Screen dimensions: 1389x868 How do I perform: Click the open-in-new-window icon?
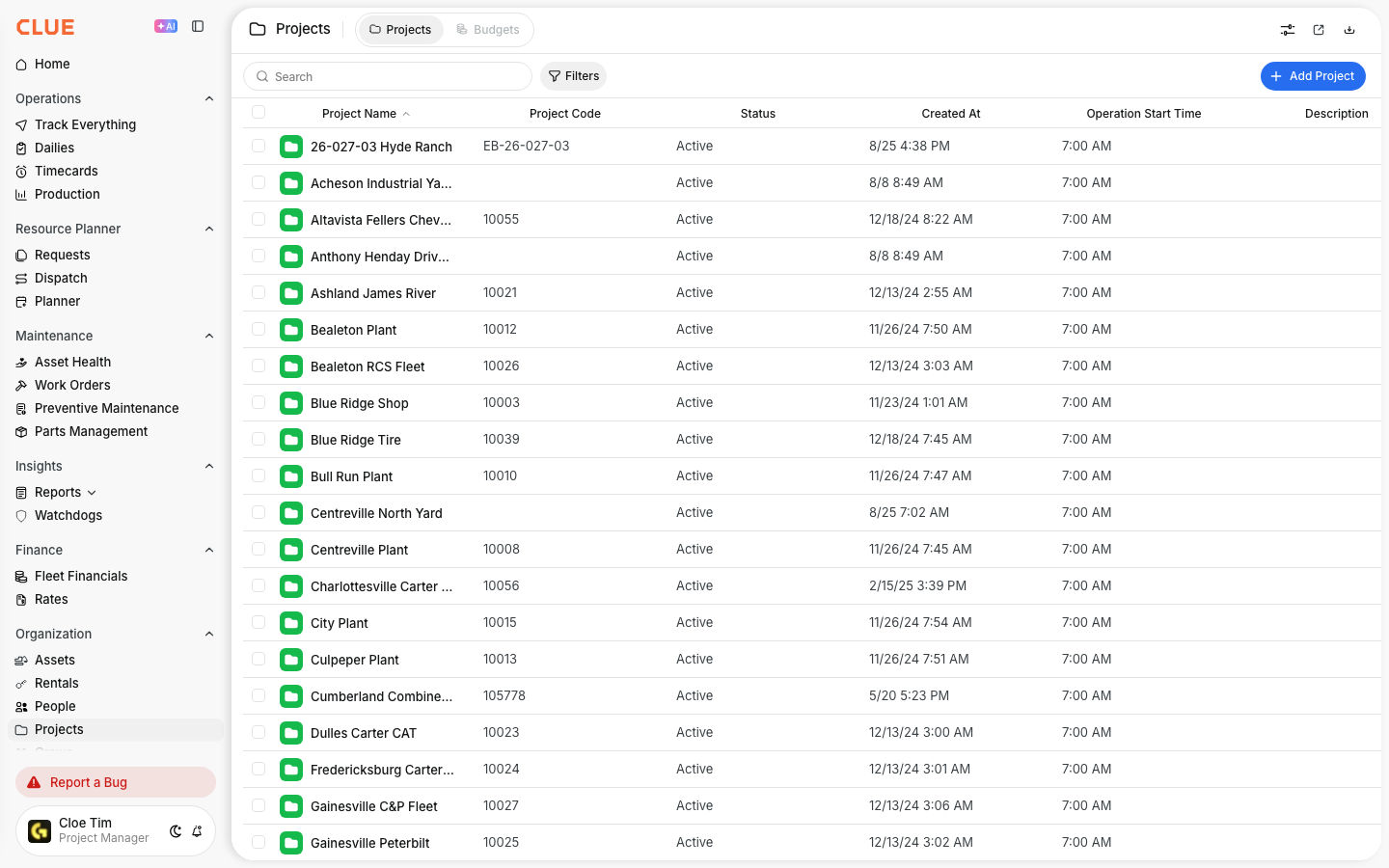tap(1319, 30)
